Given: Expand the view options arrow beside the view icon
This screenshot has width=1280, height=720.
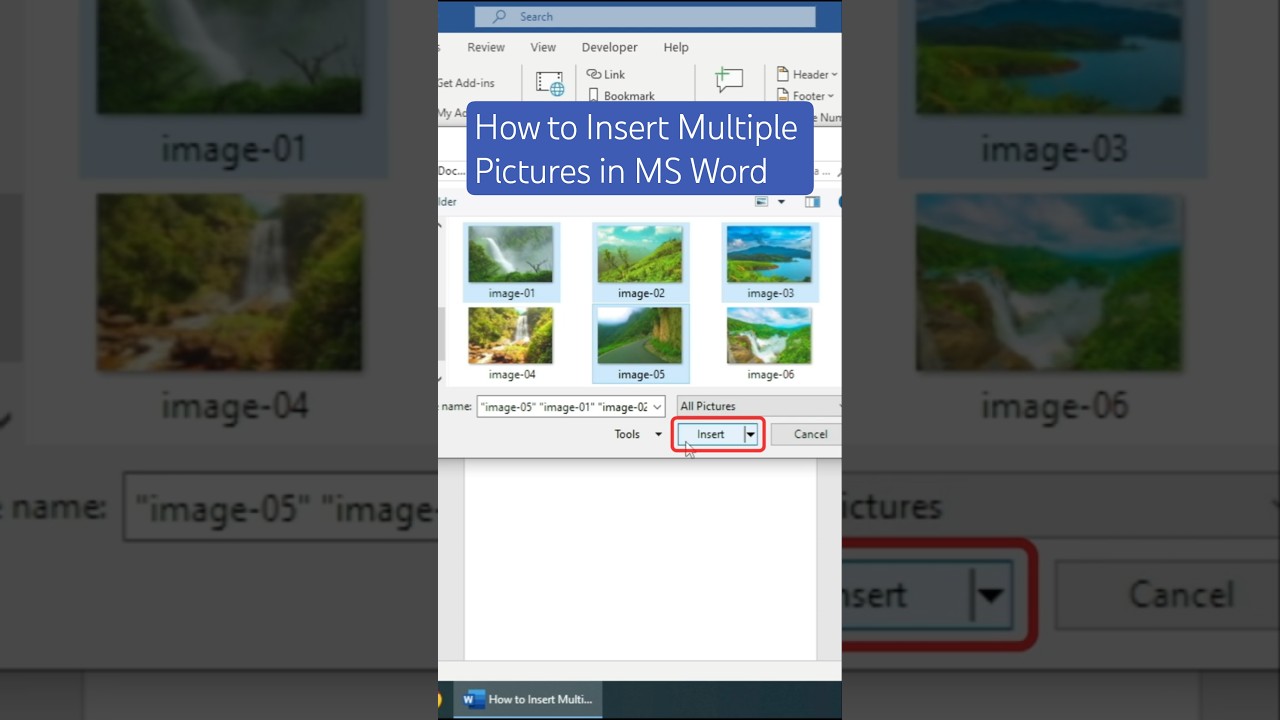Looking at the screenshot, I should [x=781, y=202].
